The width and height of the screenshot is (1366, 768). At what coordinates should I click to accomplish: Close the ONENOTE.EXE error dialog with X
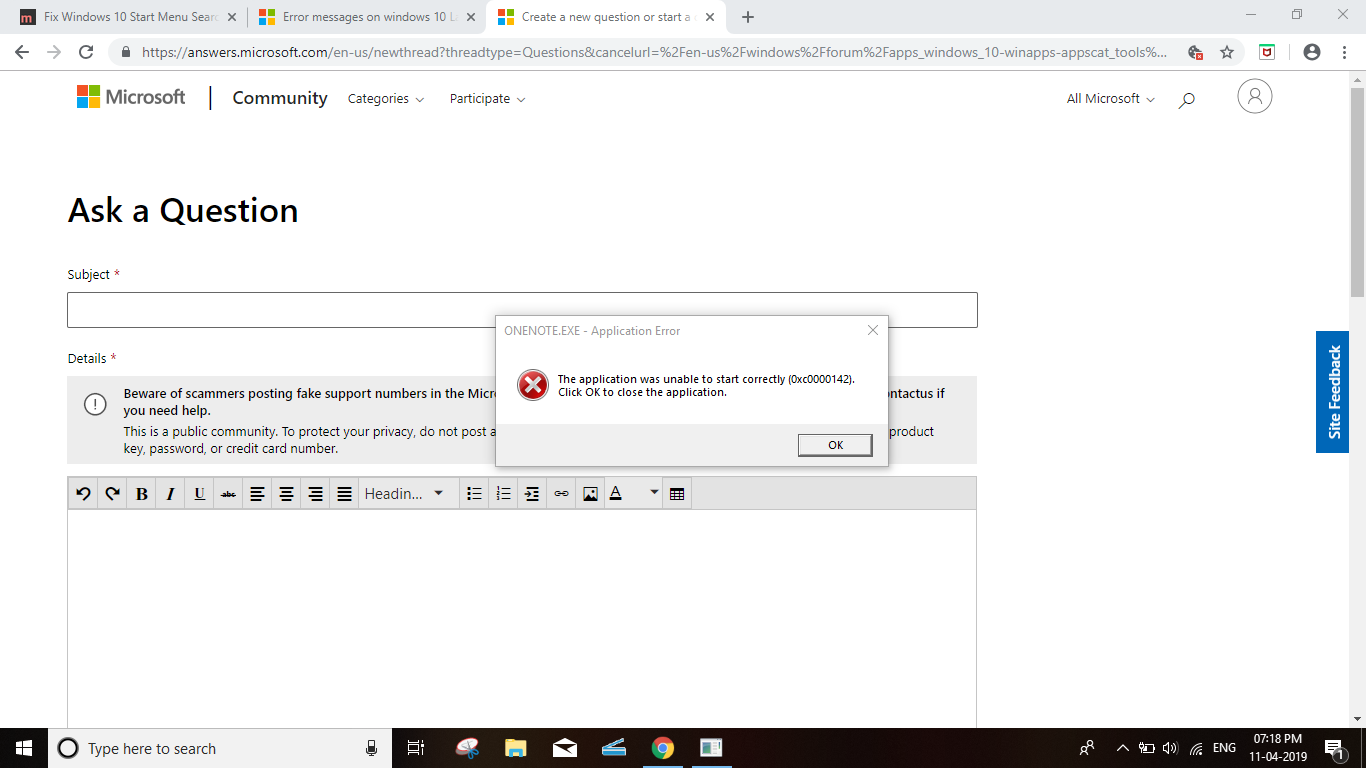coord(872,330)
